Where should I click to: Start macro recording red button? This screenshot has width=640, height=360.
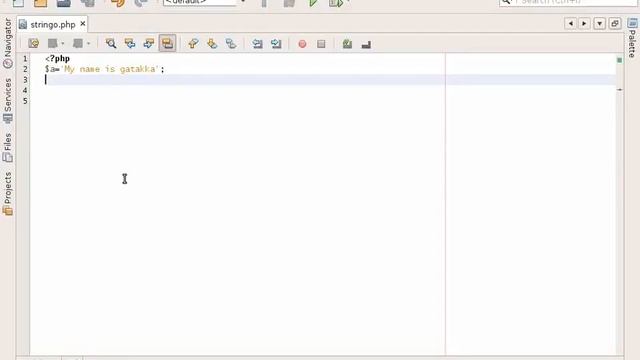[302, 44]
